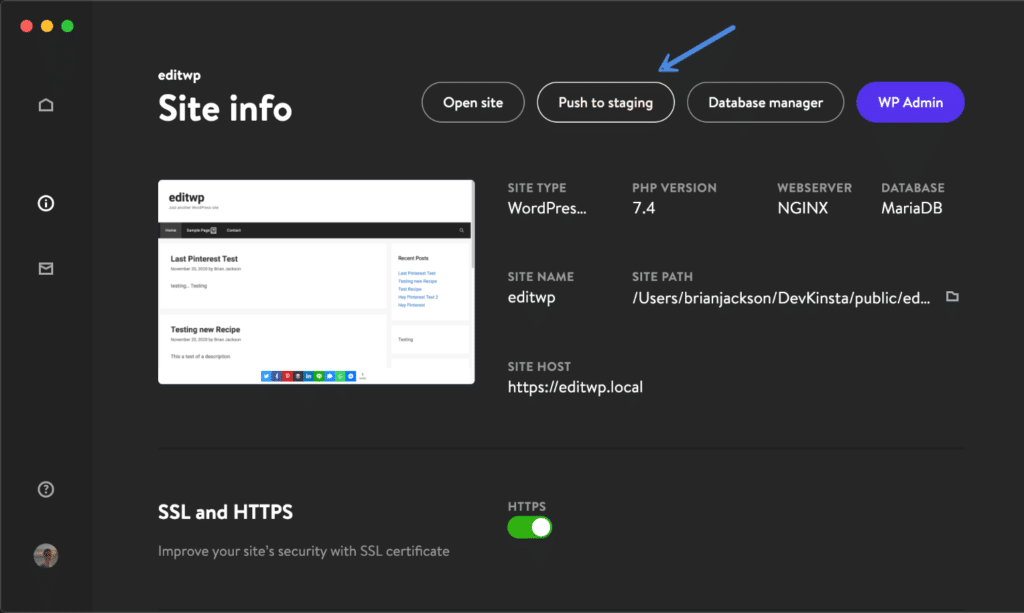1024x613 pixels.
Task: Open the Database manager
Action: (765, 102)
